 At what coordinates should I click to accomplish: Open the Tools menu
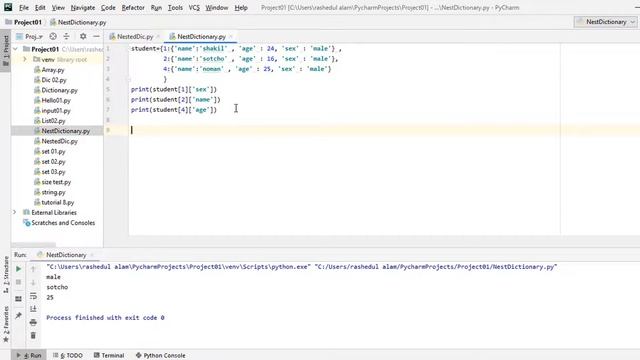pyautogui.click(x=176, y=8)
